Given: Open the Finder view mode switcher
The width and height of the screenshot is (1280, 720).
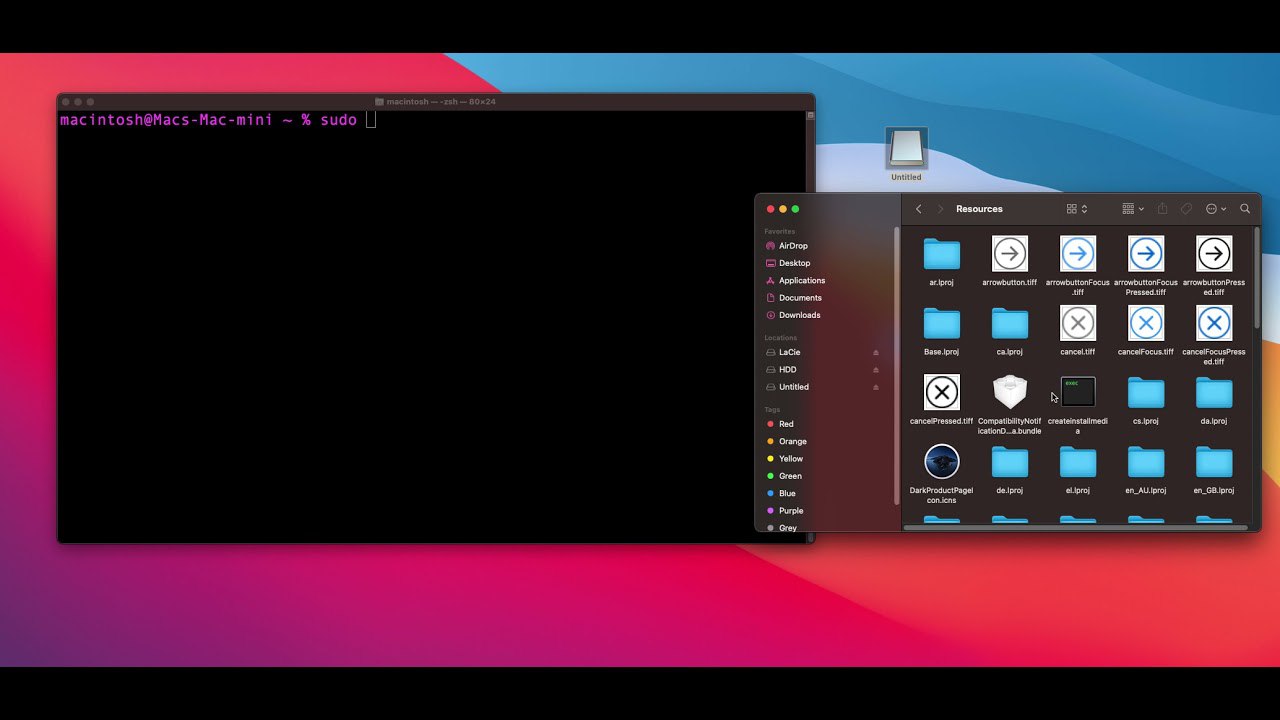Looking at the screenshot, I should pos(1077,209).
